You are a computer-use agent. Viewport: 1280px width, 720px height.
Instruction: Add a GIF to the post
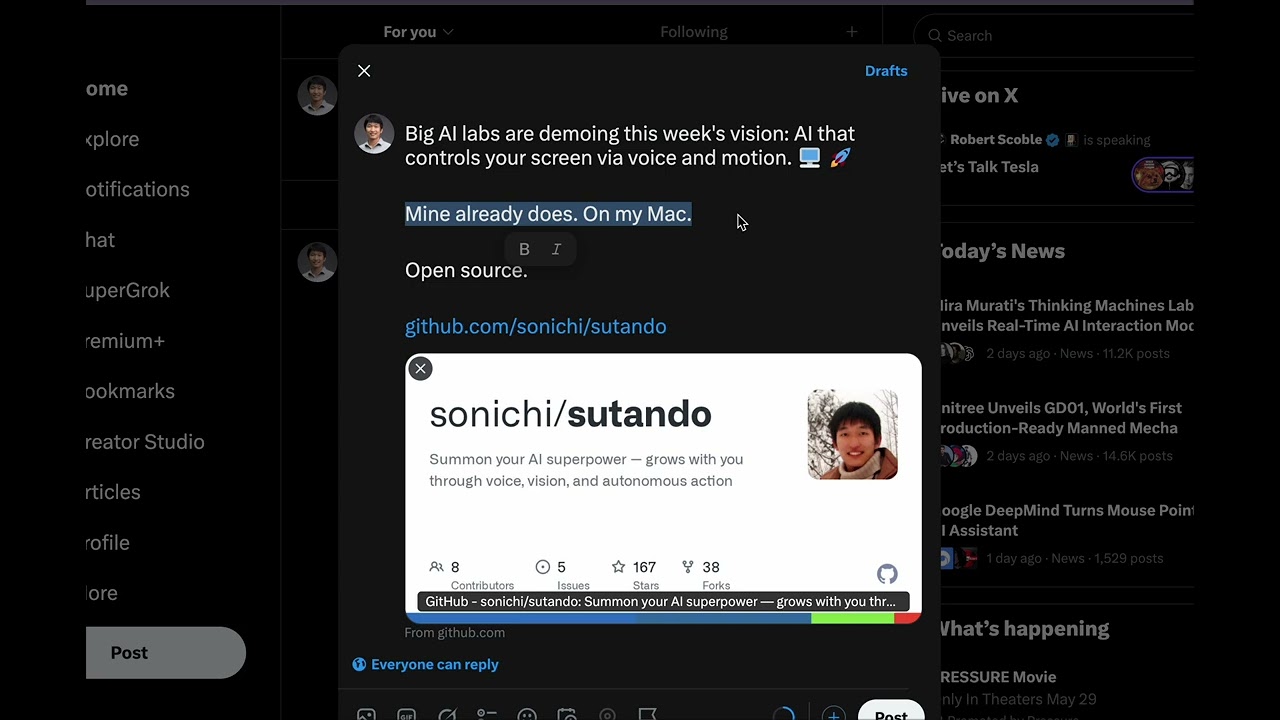point(407,714)
